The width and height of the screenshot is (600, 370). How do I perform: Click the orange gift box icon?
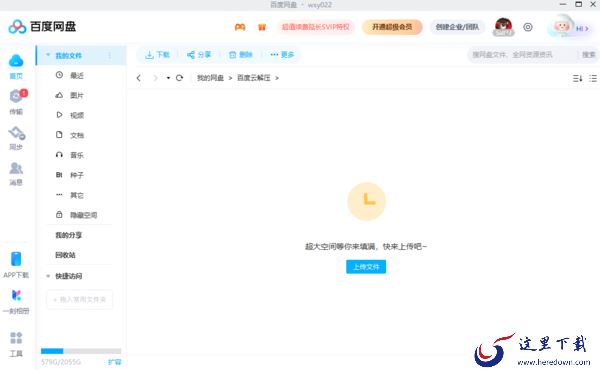point(262,27)
